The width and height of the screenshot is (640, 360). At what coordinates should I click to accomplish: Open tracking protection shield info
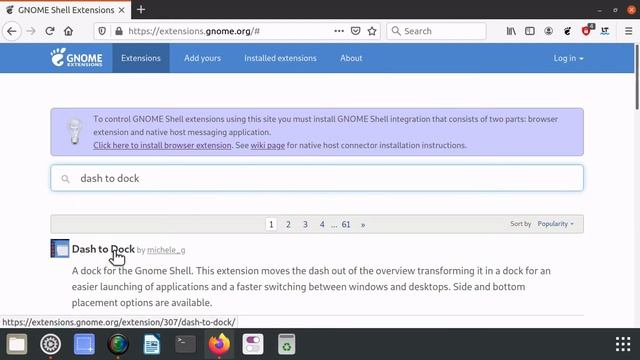(102, 31)
